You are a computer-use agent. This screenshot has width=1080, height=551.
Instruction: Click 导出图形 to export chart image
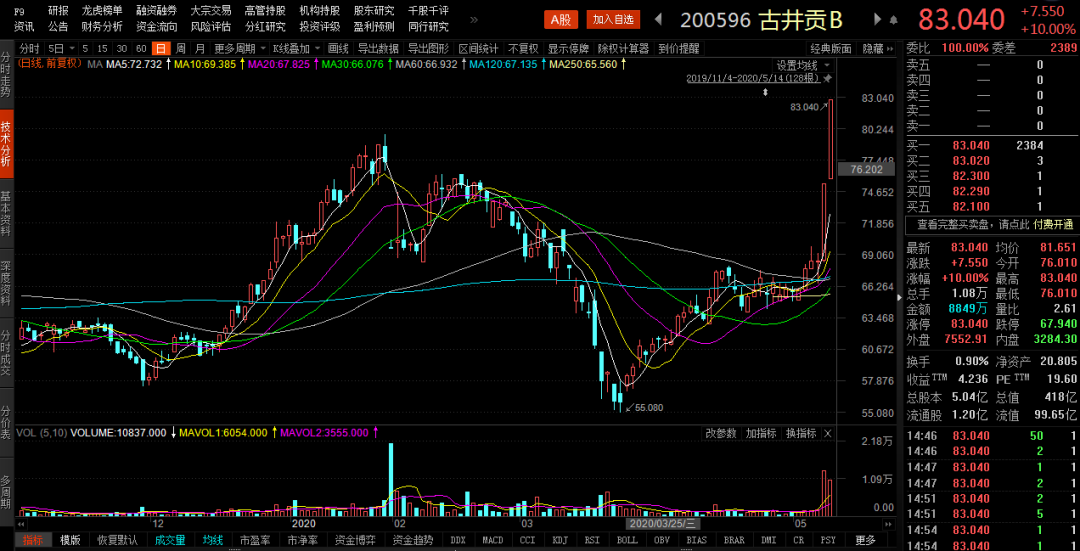point(428,49)
